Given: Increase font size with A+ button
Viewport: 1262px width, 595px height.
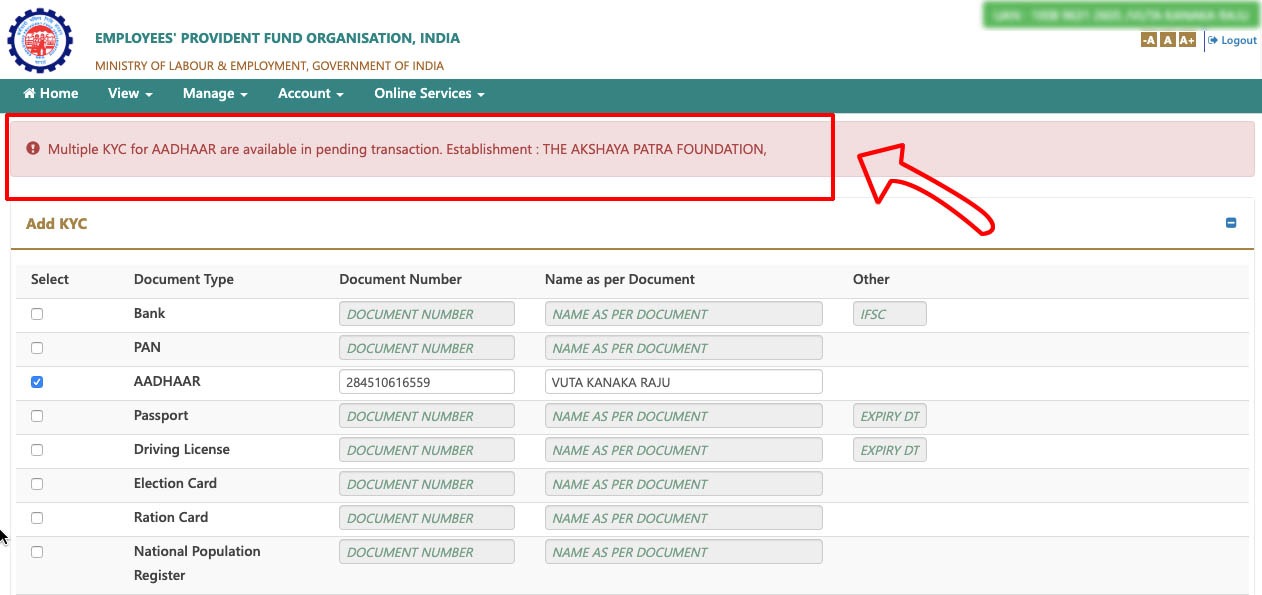Looking at the screenshot, I should point(1187,40).
